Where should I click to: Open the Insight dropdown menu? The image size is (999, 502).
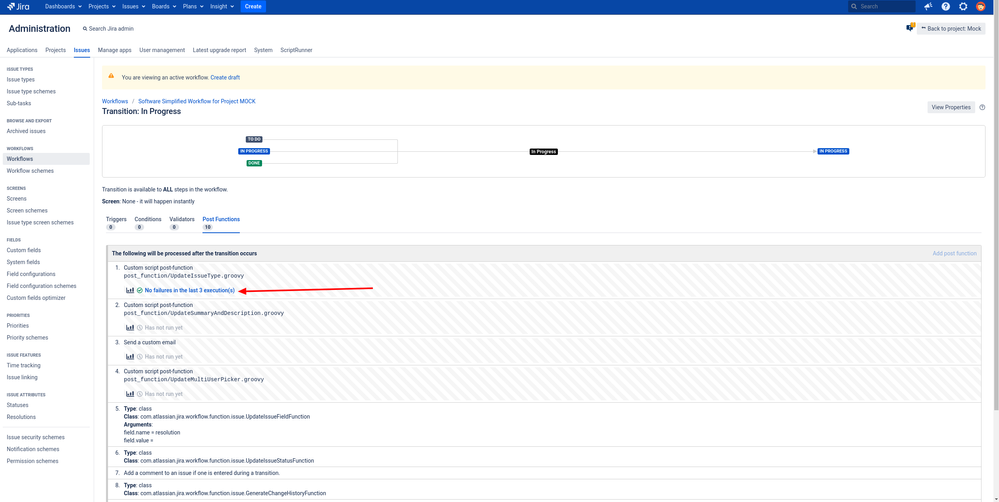(222, 6)
